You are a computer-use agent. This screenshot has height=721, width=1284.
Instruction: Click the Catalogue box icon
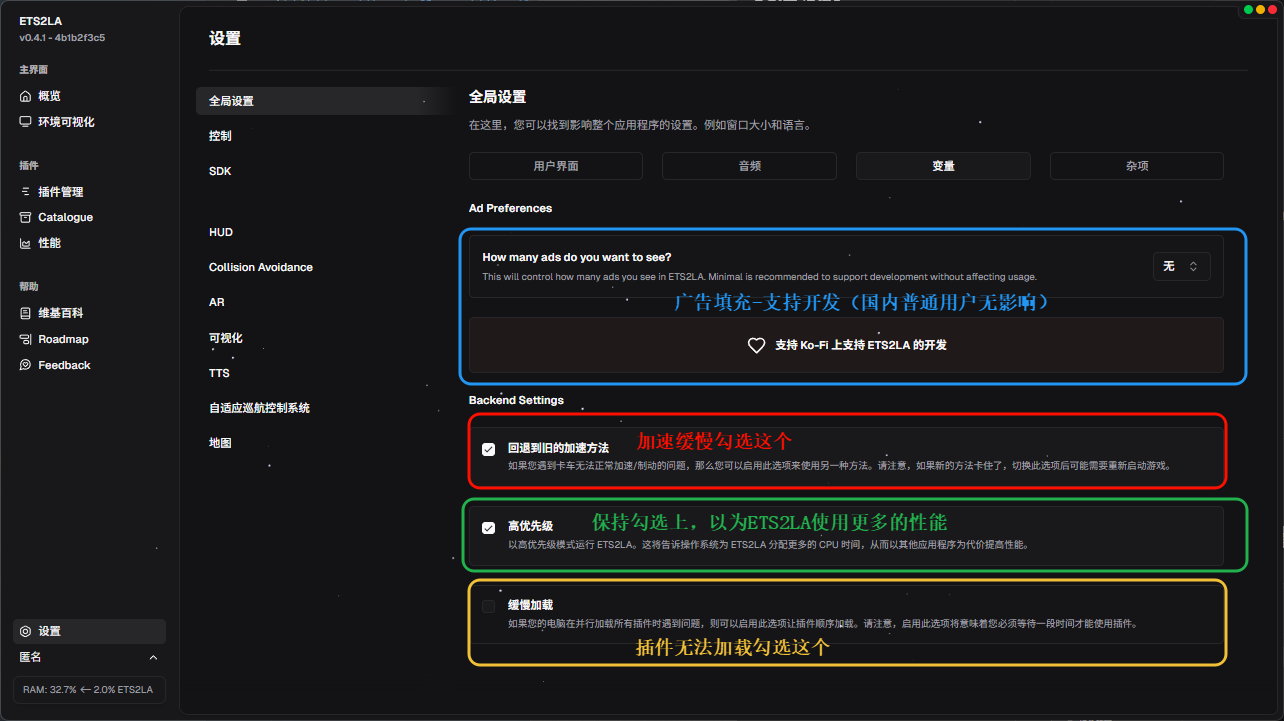point(26,217)
